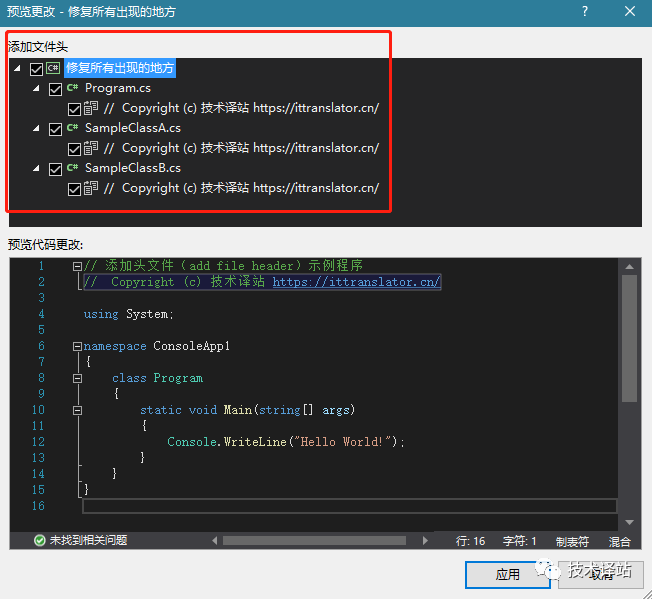Collapse the SampleClassB.cs tree node

point(37,168)
